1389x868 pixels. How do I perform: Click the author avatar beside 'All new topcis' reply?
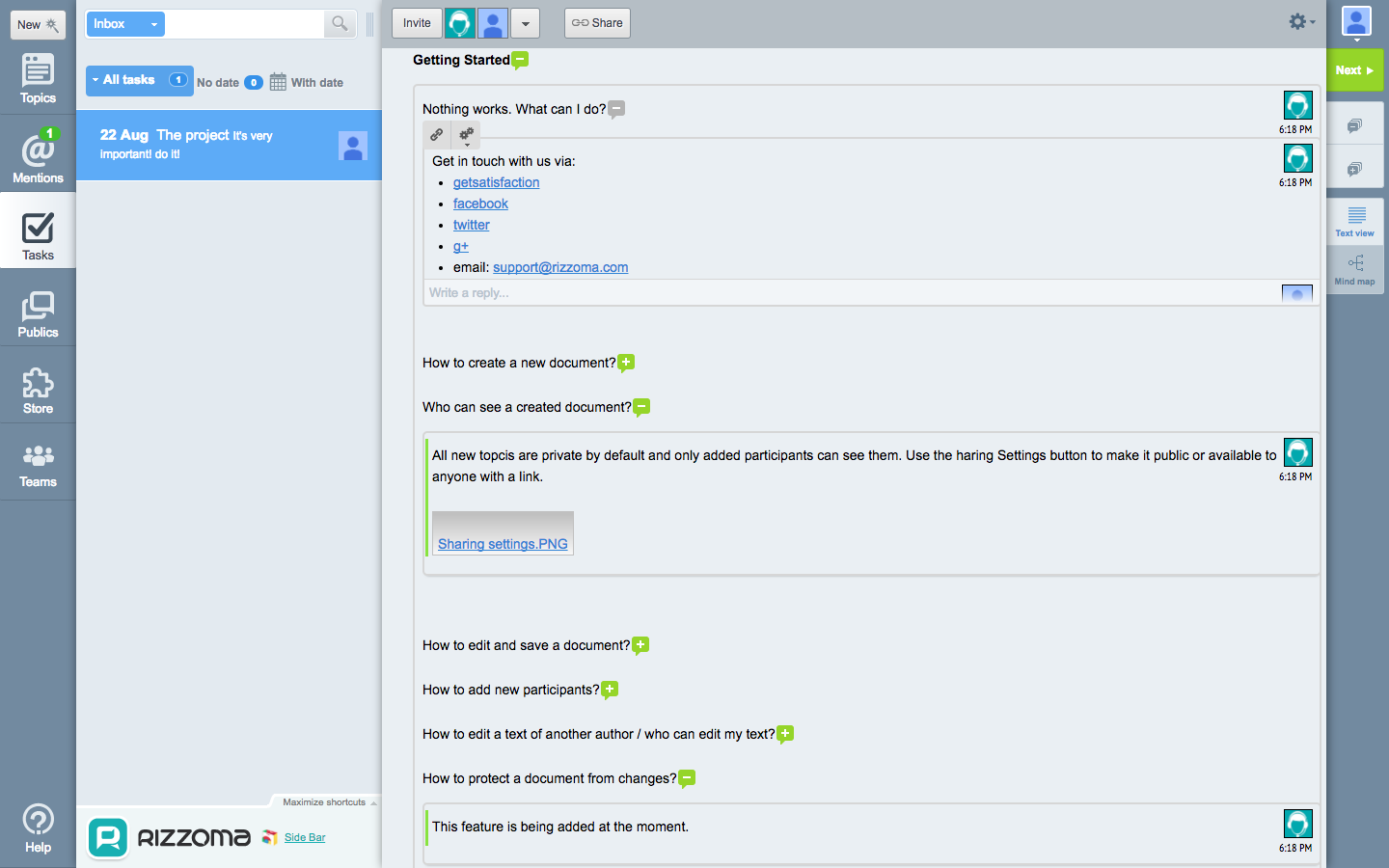[1297, 452]
